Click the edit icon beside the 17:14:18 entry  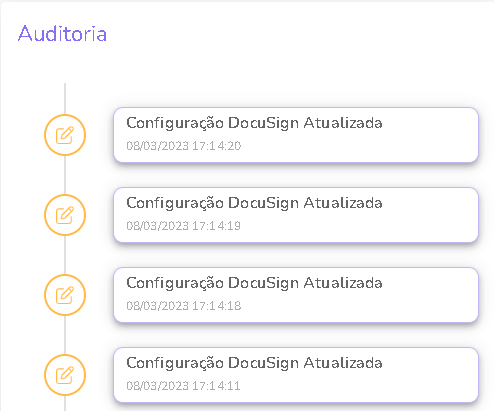[65, 295]
